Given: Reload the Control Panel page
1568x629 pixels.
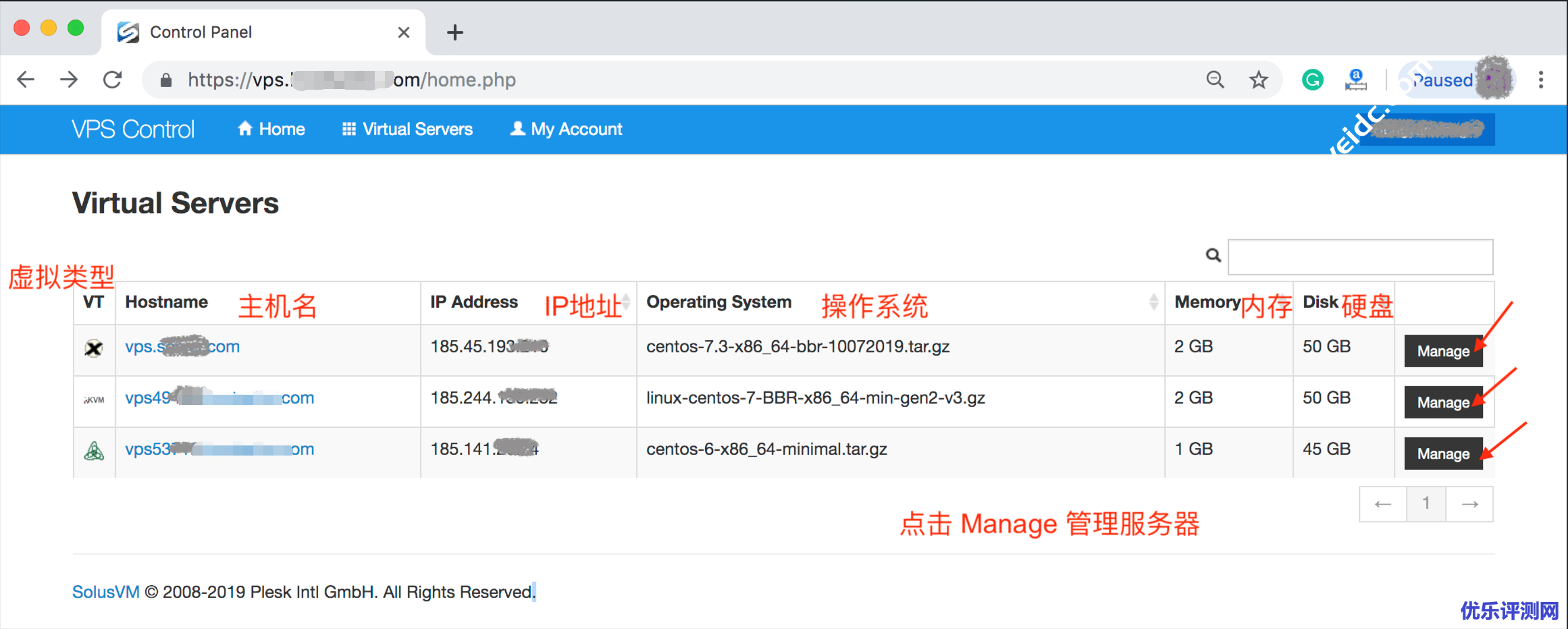Looking at the screenshot, I should click(x=113, y=80).
